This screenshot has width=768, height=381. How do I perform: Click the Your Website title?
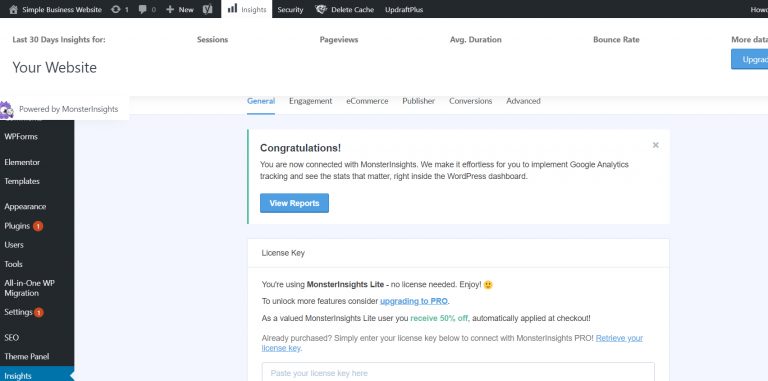click(x=54, y=68)
